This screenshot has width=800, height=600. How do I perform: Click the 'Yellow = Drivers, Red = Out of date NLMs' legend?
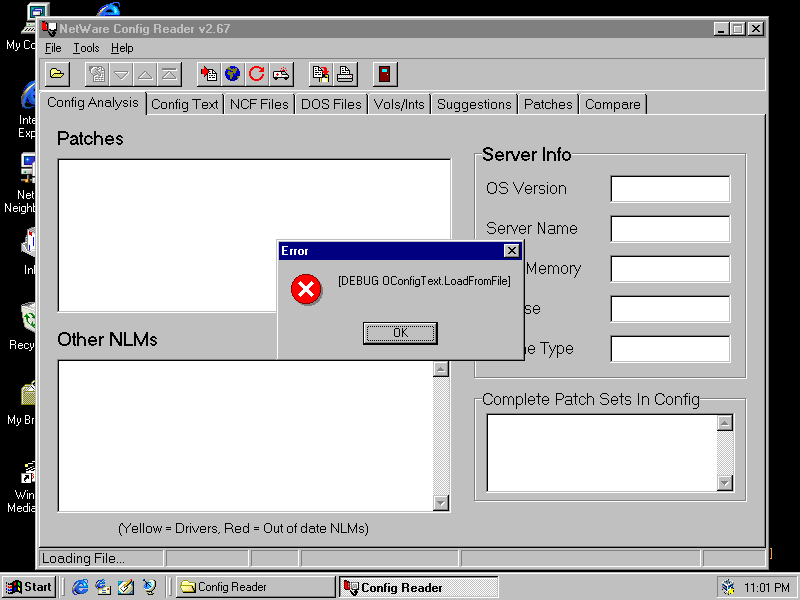tap(243, 529)
